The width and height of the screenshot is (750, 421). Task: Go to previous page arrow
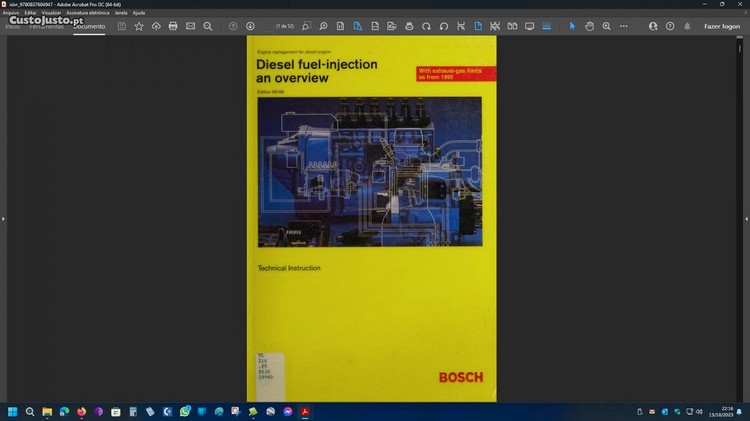click(233, 26)
